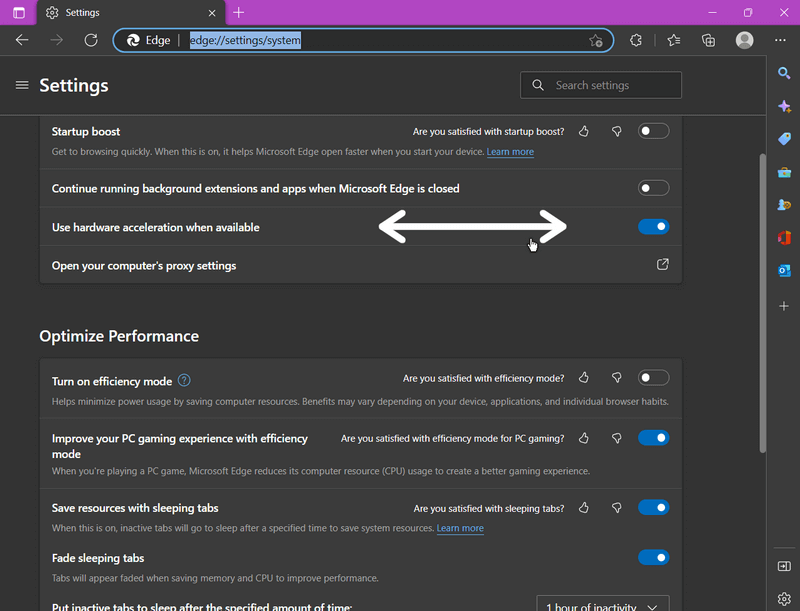Open efficiency mode help question icon
The height and width of the screenshot is (611, 800).
184,380
